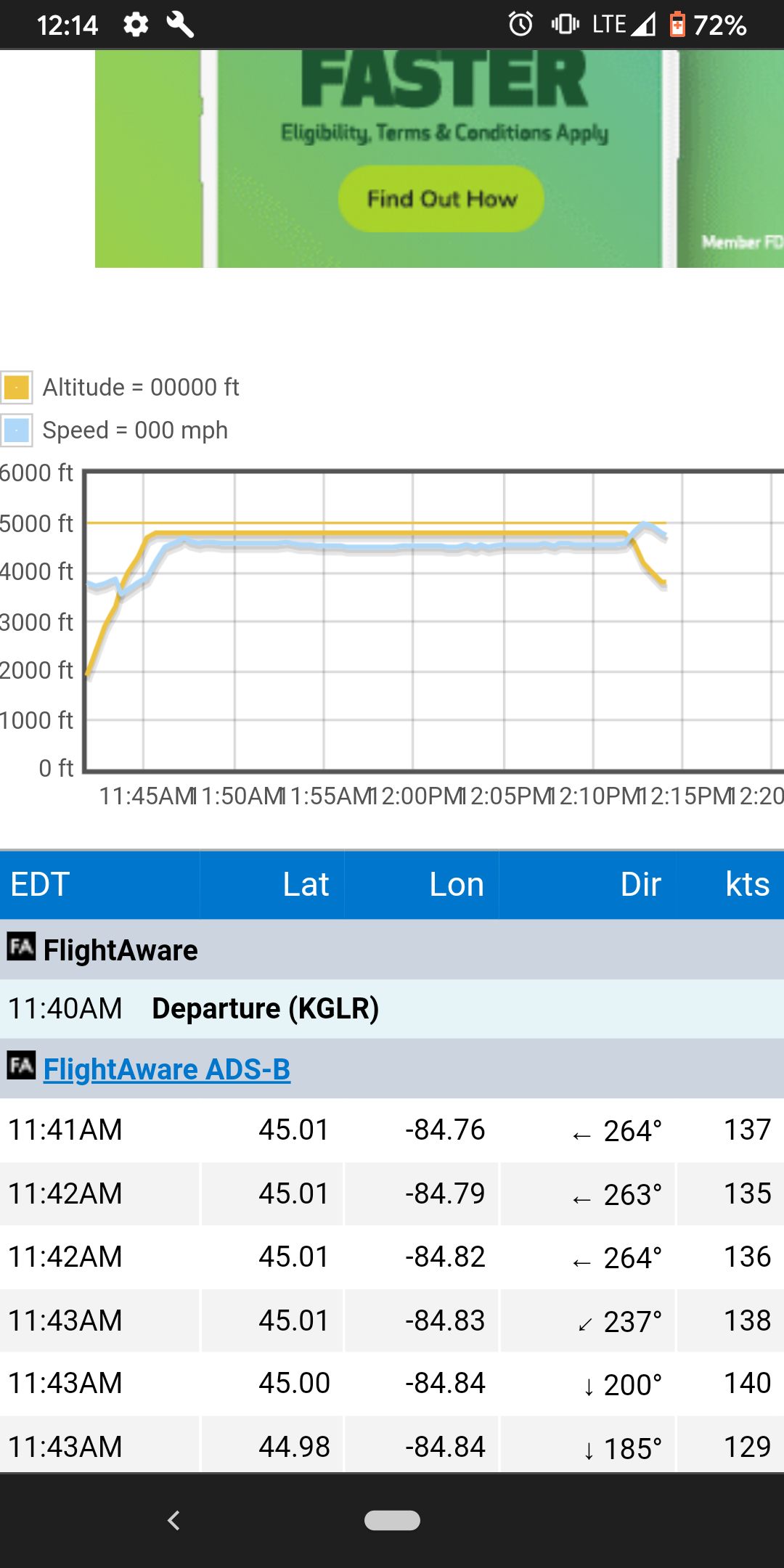Select the kts column header
The image size is (784, 1568).
730,885
